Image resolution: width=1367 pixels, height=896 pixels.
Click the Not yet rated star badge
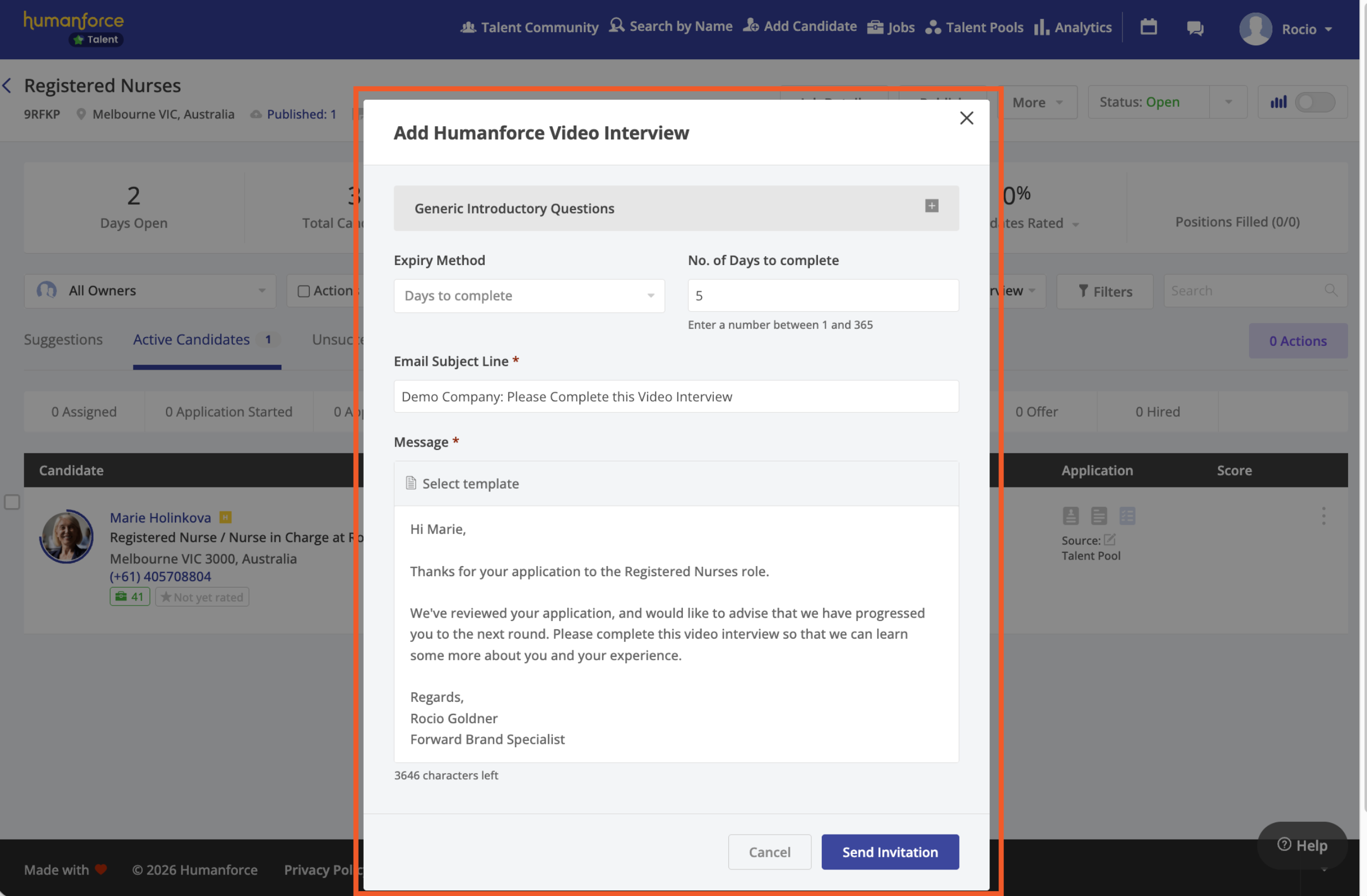(202, 597)
